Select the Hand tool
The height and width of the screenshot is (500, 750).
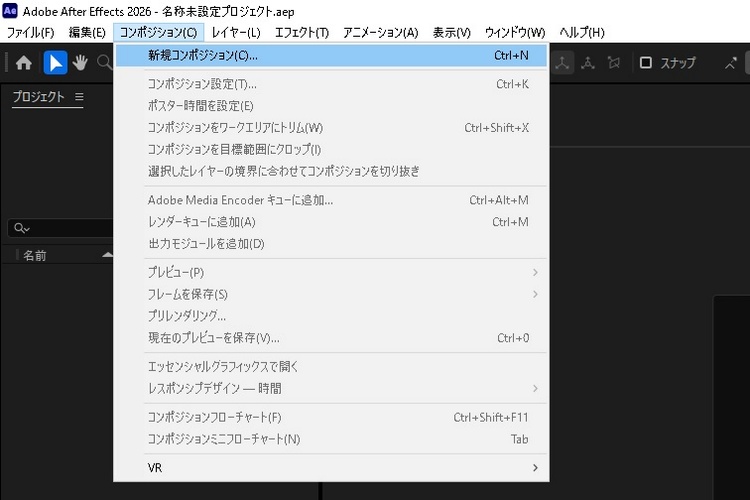tap(80, 63)
